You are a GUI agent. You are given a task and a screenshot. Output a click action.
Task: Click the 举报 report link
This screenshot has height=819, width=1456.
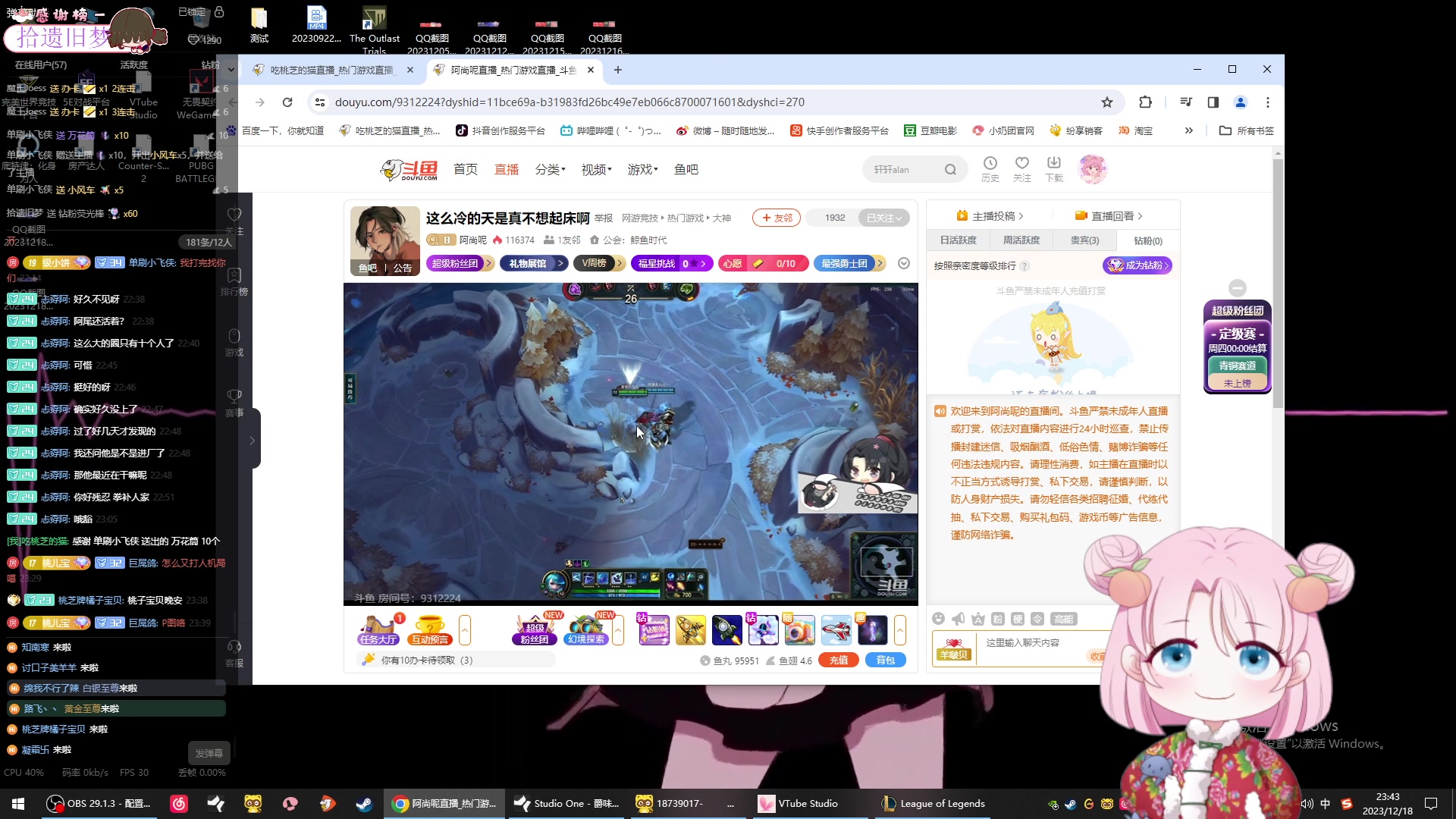pos(604,218)
